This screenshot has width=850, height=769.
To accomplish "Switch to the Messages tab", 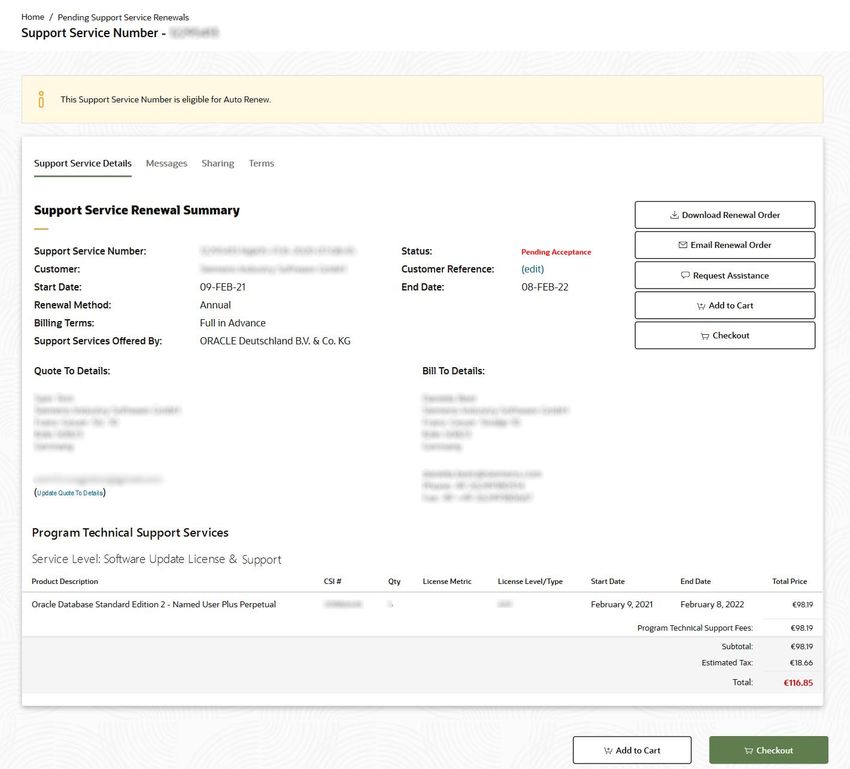I will [x=166, y=163].
